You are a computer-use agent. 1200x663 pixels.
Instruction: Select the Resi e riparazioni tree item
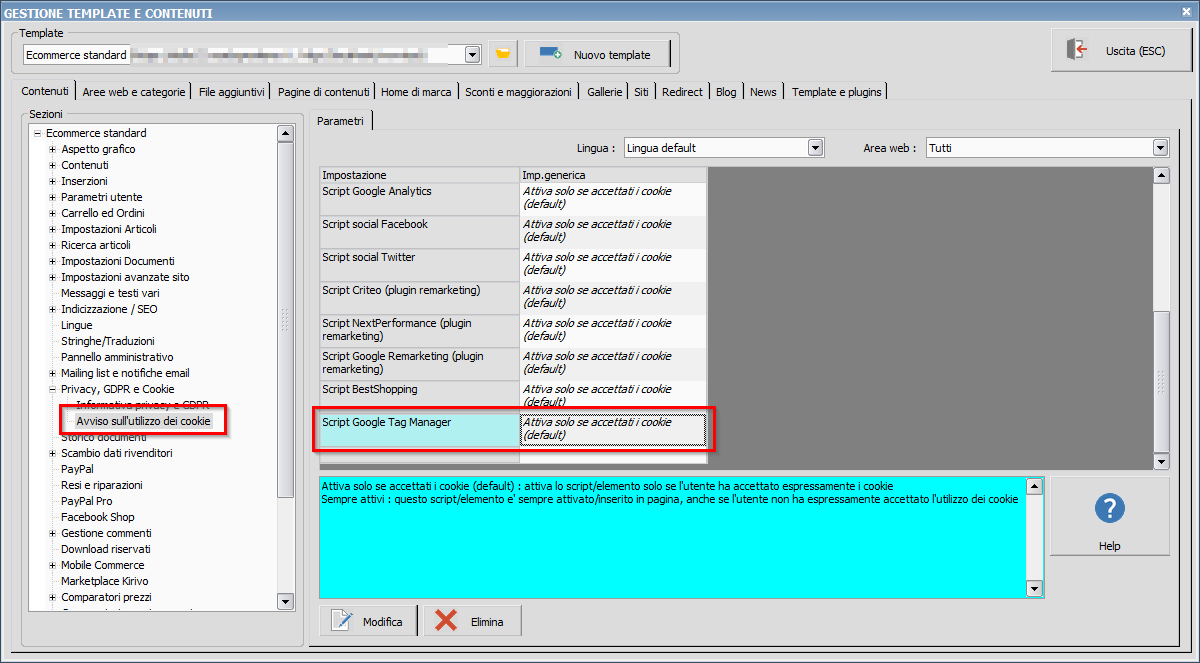point(101,485)
